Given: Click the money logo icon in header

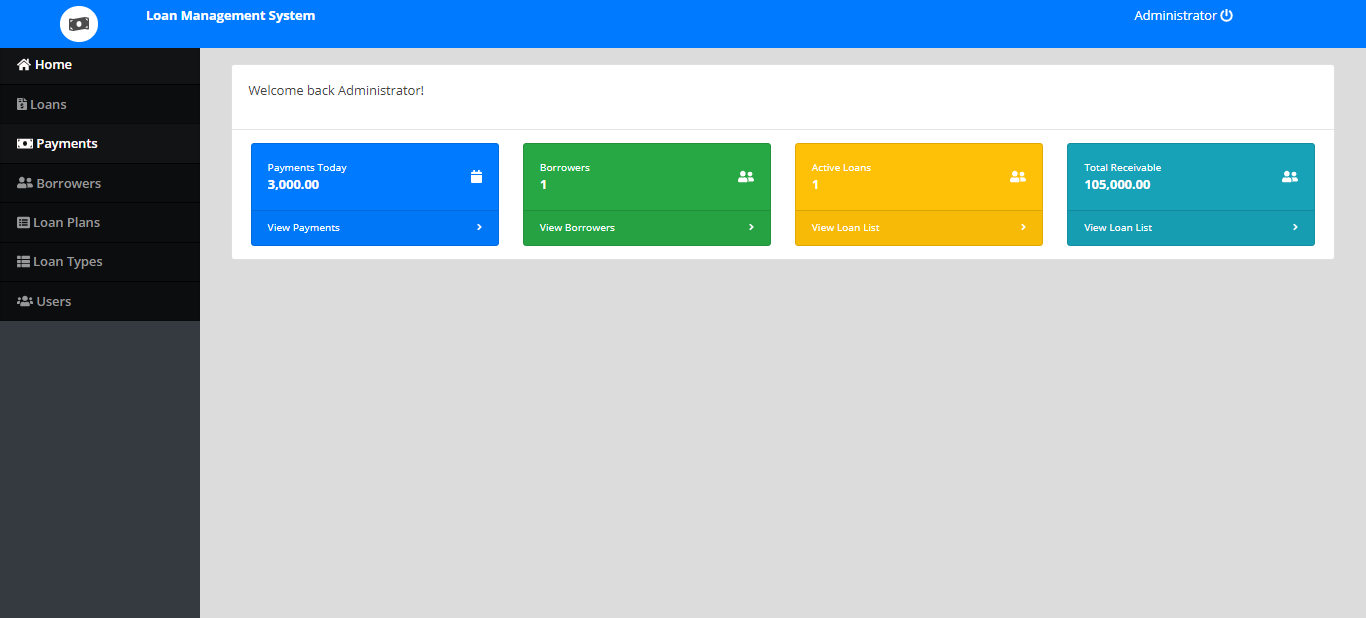Looking at the screenshot, I should (79, 24).
